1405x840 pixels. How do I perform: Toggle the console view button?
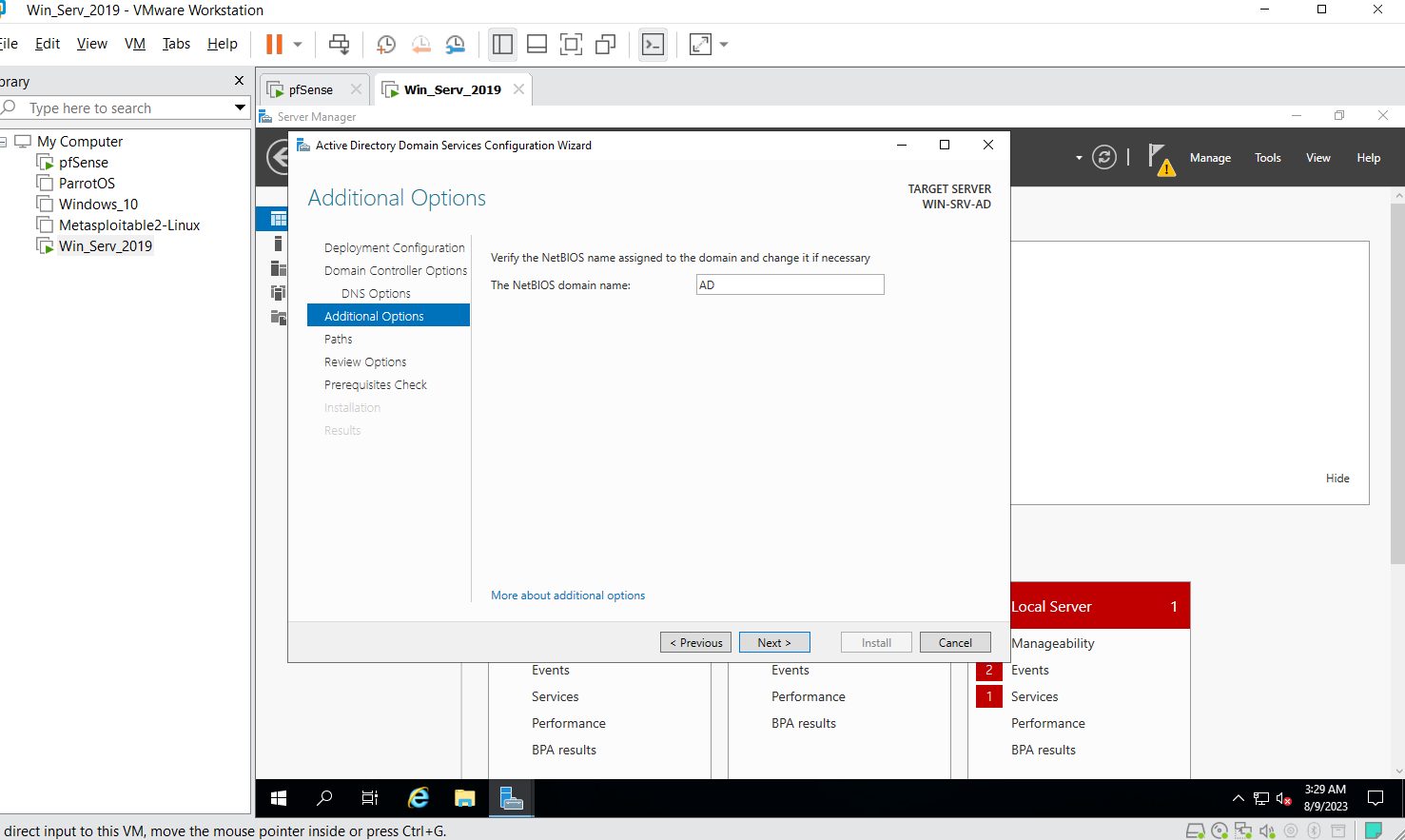[x=653, y=44]
